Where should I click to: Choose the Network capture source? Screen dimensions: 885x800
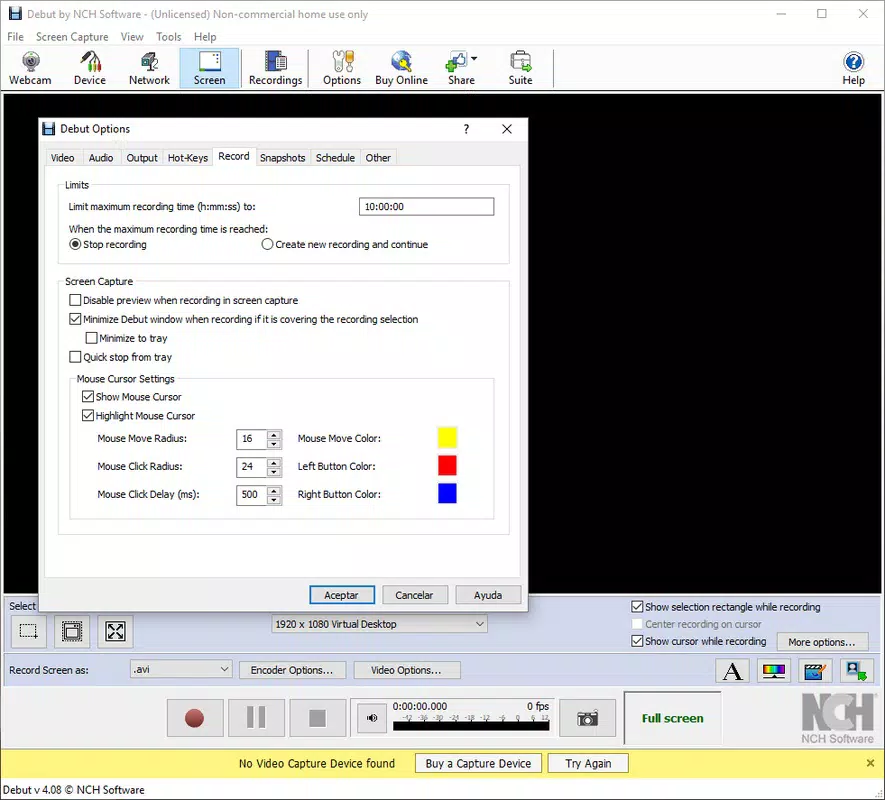[149, 68]
